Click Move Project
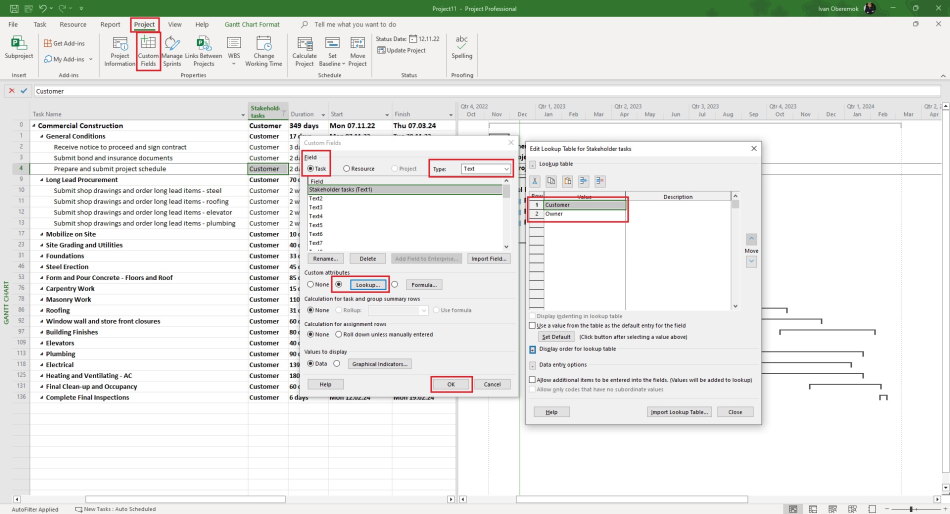Screen dimensions: 950x514 click(x=357, y=52)
